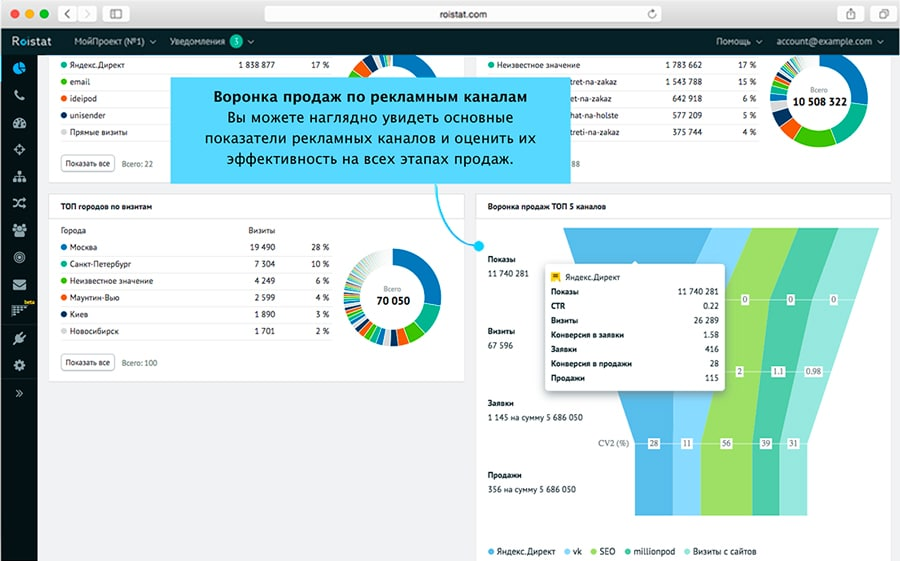
Task: Click the funnel CV2 label showing 56
Action: pyautogui.click(x=726, y=443)
